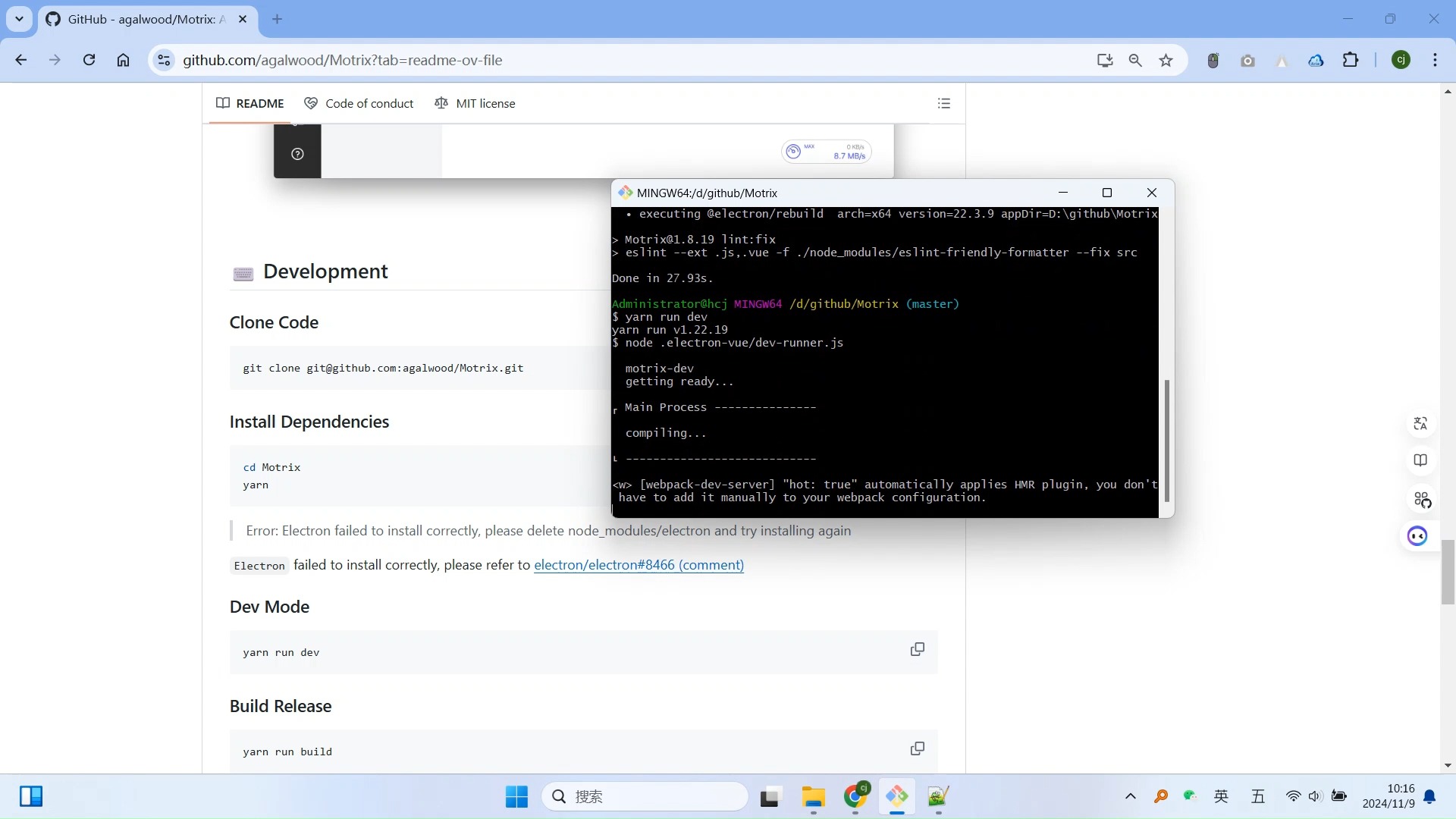The width and height of the screenshot is (1456, 819).
Task: Open File Explorer from the taskbar
Action: [813, 796]
